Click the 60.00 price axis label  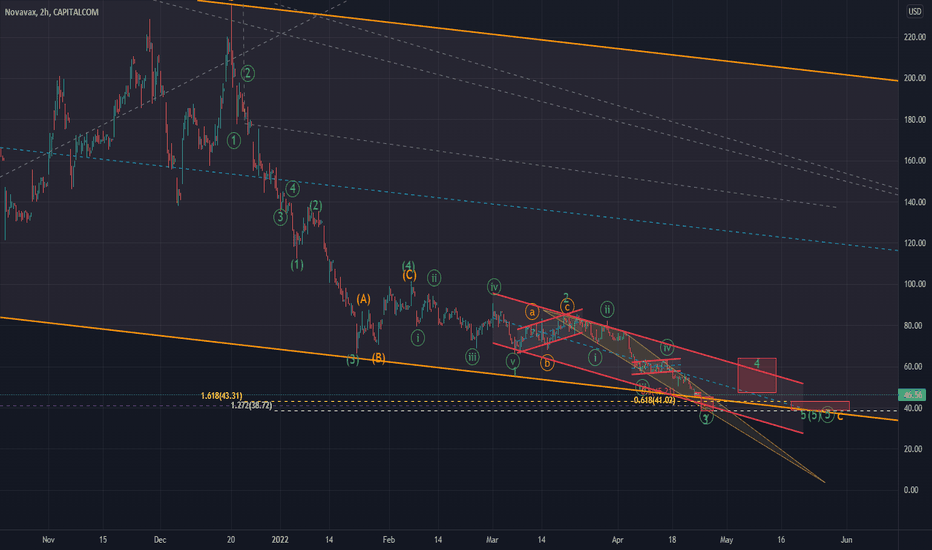(x=913, y=367)
